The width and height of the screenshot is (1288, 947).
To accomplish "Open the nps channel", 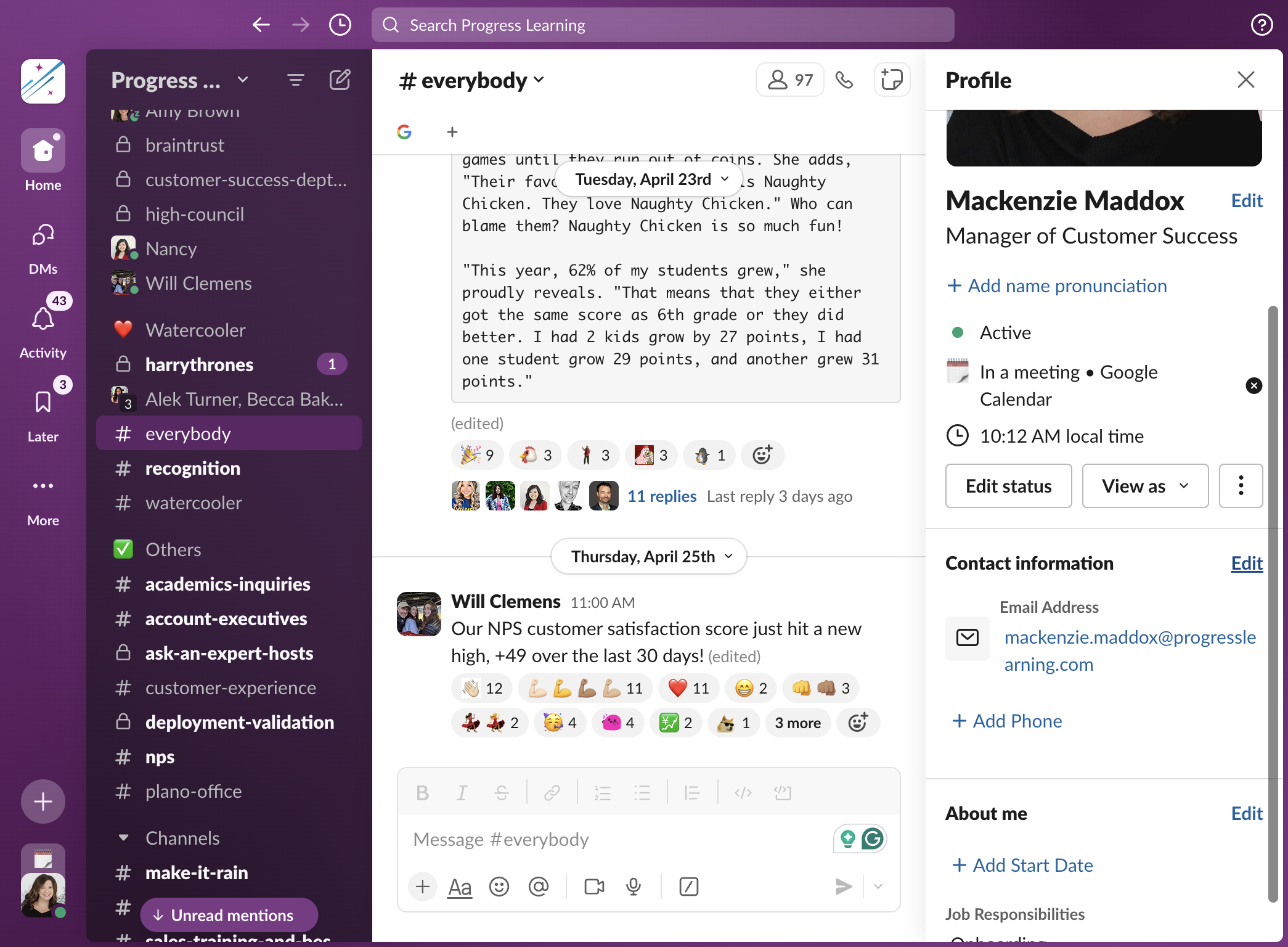I will click(x=229, y=756).
